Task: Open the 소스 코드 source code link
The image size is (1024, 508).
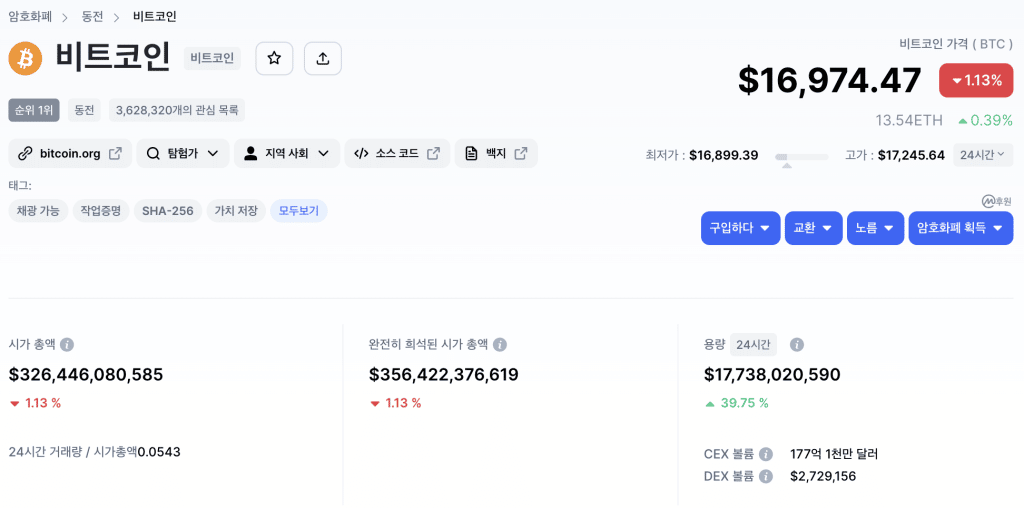Action: coord(397,153)
